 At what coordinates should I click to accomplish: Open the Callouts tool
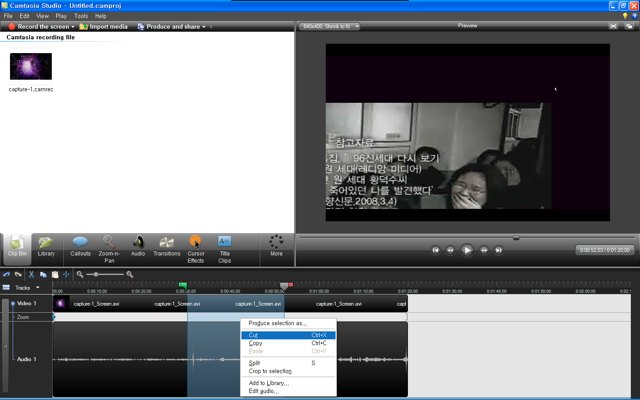pyautogui.click(x=80, y=247)
